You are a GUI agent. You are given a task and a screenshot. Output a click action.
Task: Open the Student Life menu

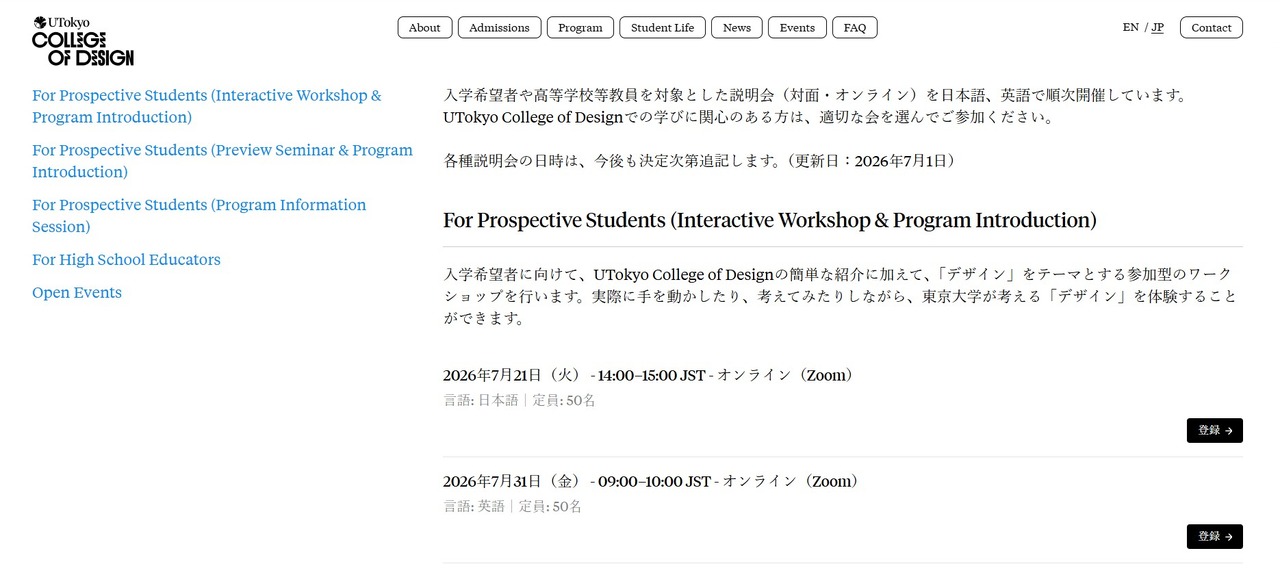(662, 28)
